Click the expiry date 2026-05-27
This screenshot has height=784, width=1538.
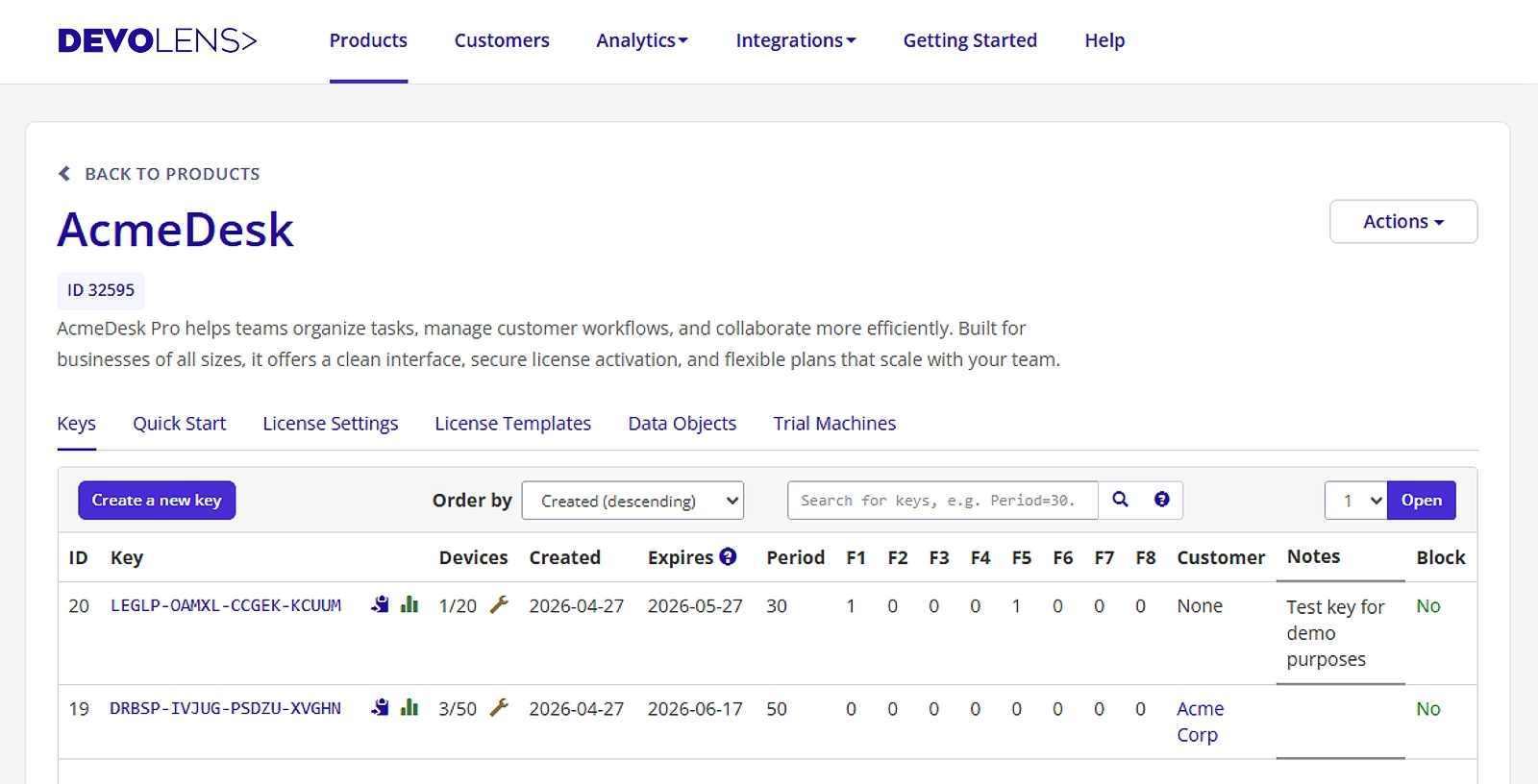pos(695,606)
